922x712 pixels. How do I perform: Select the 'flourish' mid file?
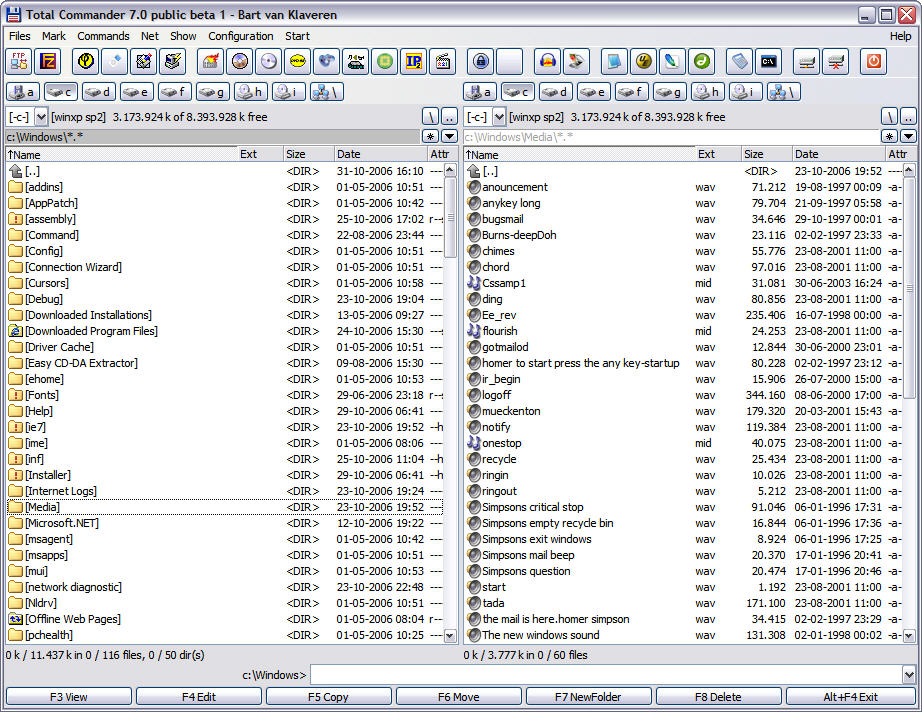click(x=683, y=331)
